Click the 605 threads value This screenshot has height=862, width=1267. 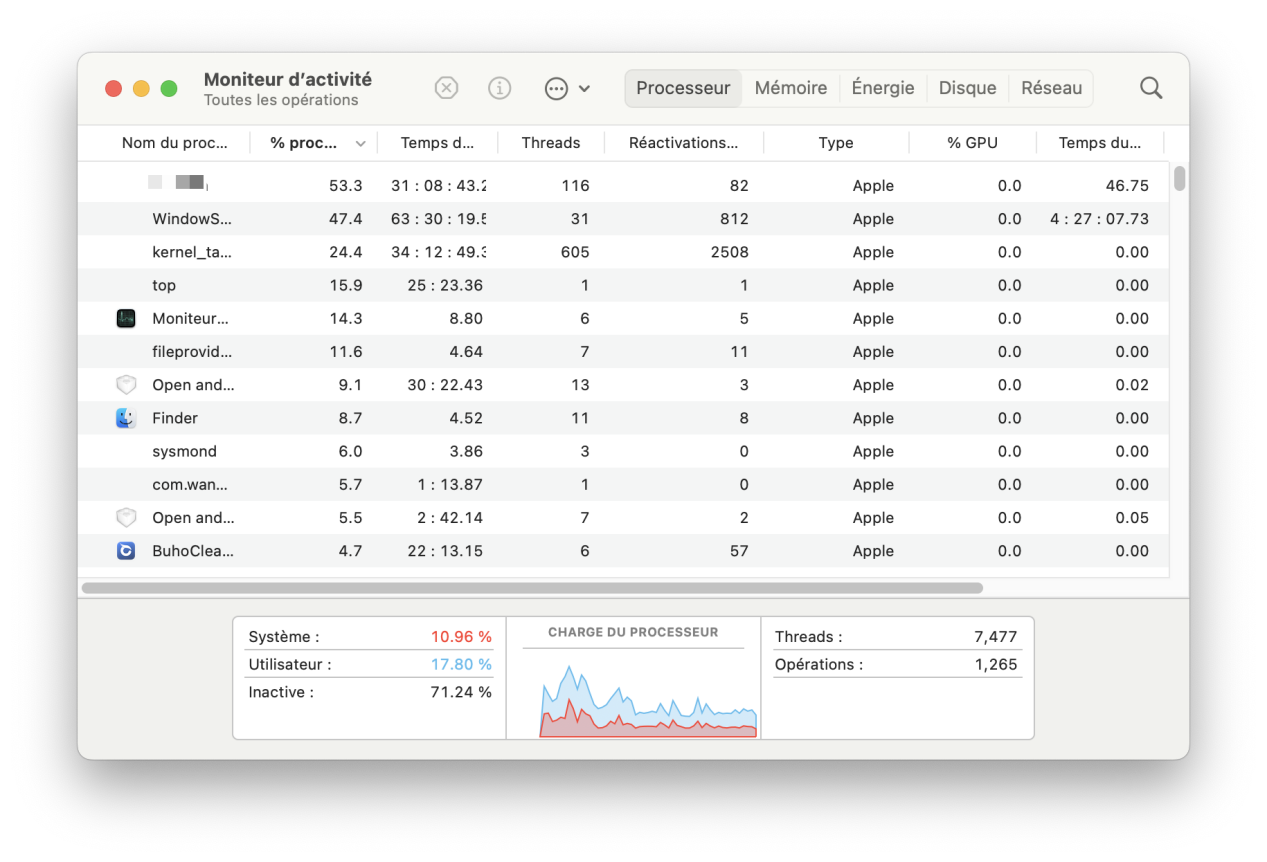click(576, 252)
